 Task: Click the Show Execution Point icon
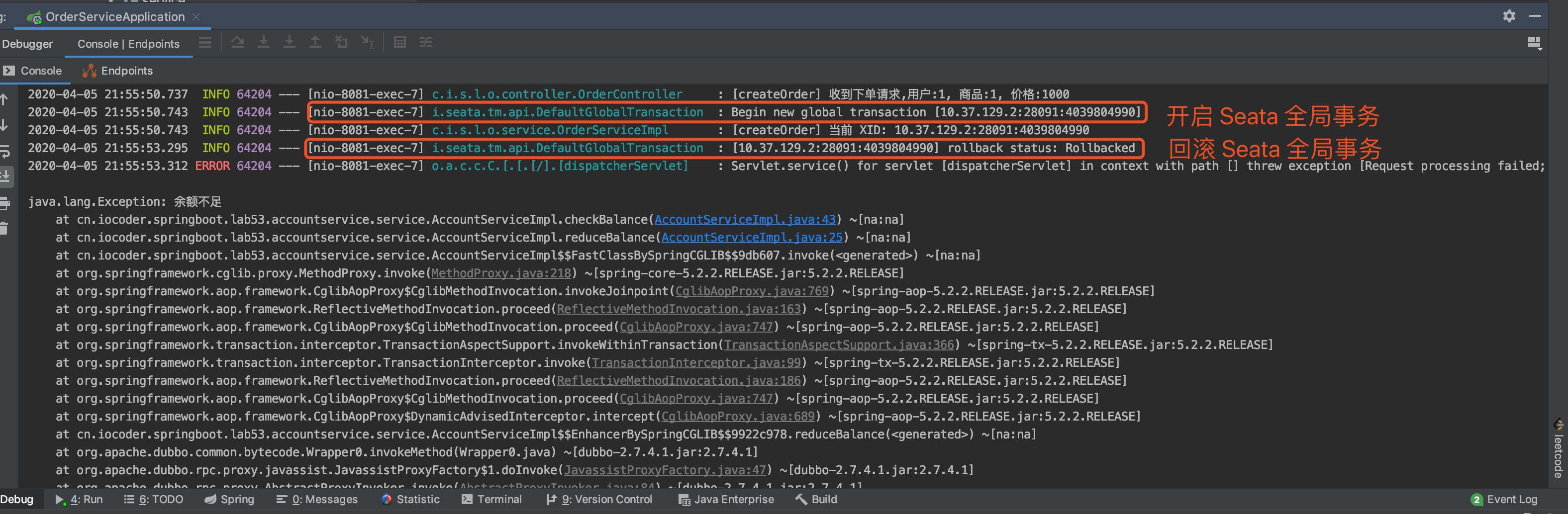point(204,43)
